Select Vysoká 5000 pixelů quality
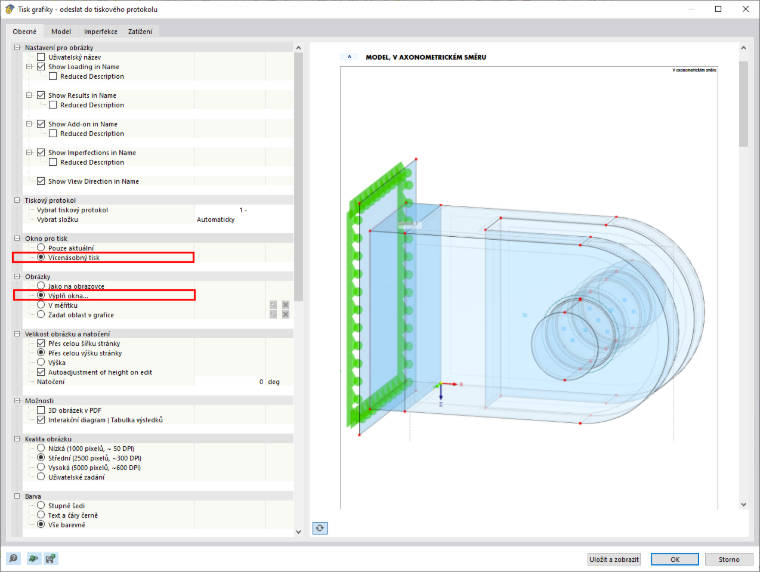The height and width of the screenshot is (572, 760). pyautogui.click(x=41, y=467)
